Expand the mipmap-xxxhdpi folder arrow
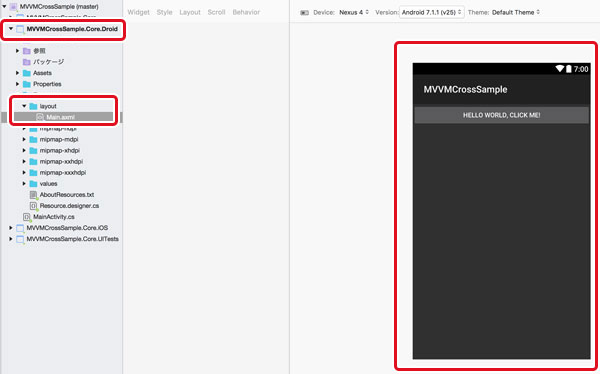600x374 pixels. tap(24, 173)
